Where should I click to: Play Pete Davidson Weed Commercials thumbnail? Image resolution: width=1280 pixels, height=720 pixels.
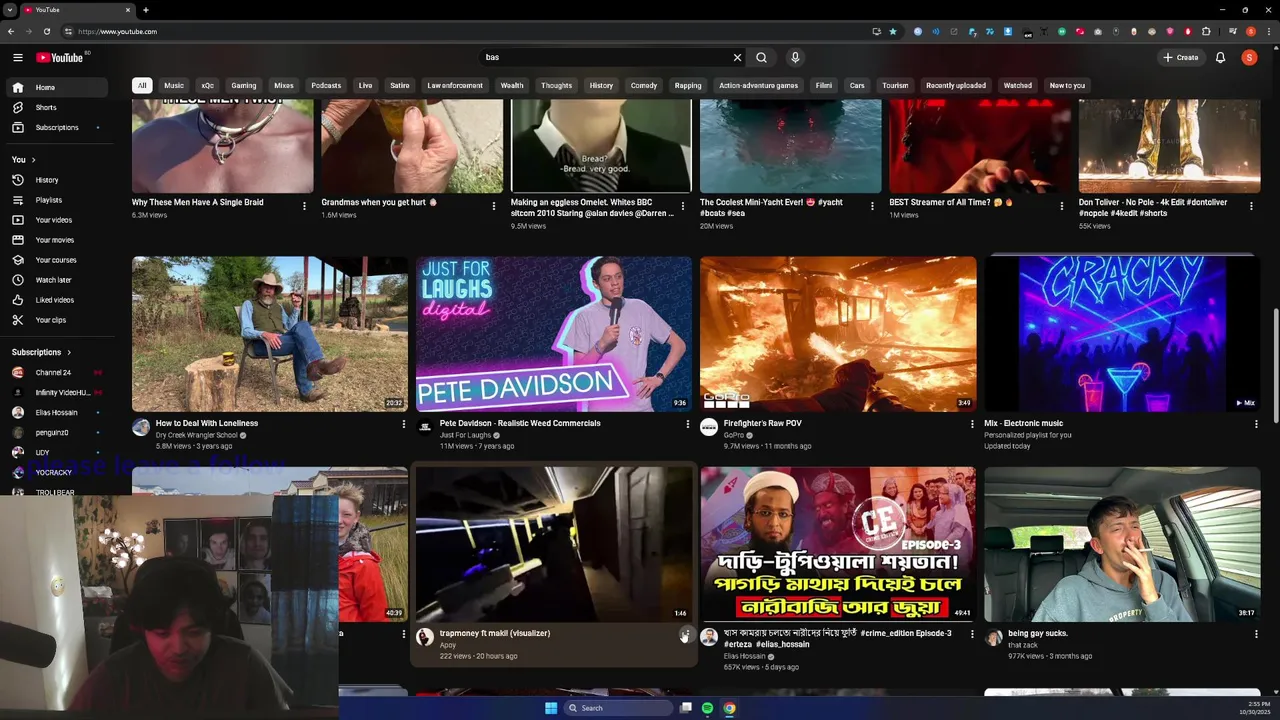(554, 334)
